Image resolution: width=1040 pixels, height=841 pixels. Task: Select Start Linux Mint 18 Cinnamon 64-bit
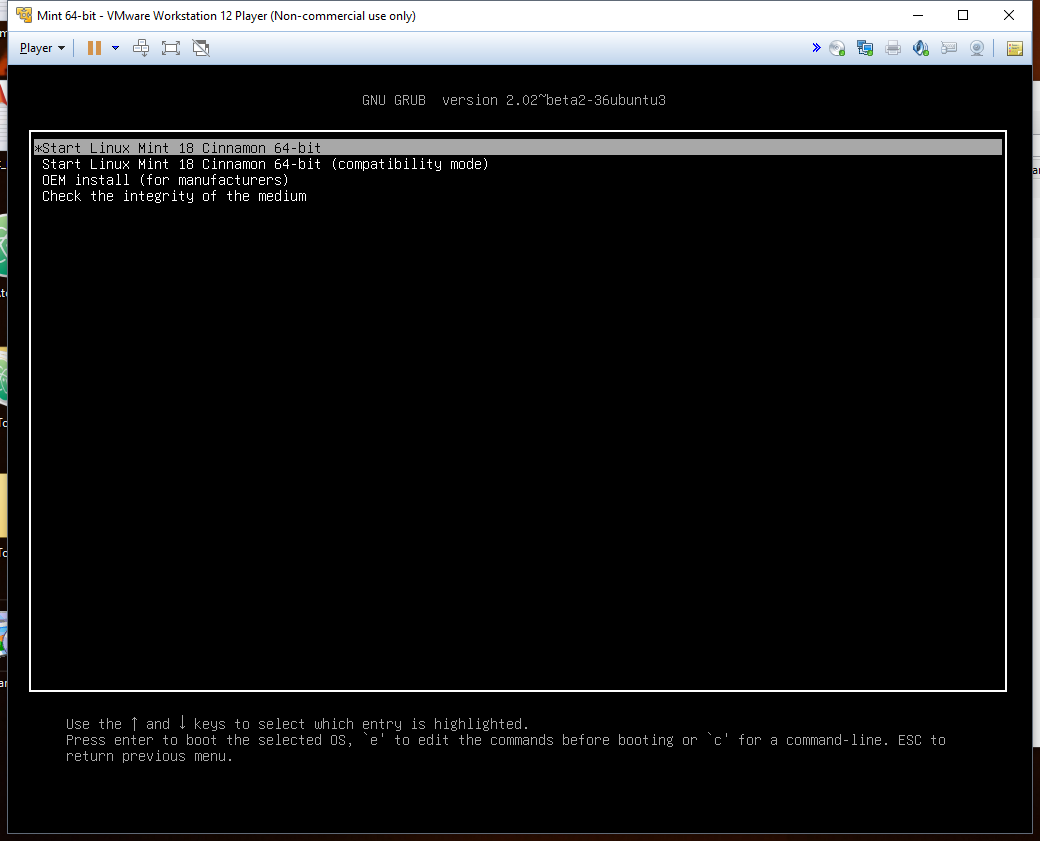click(x=181, y=148)
